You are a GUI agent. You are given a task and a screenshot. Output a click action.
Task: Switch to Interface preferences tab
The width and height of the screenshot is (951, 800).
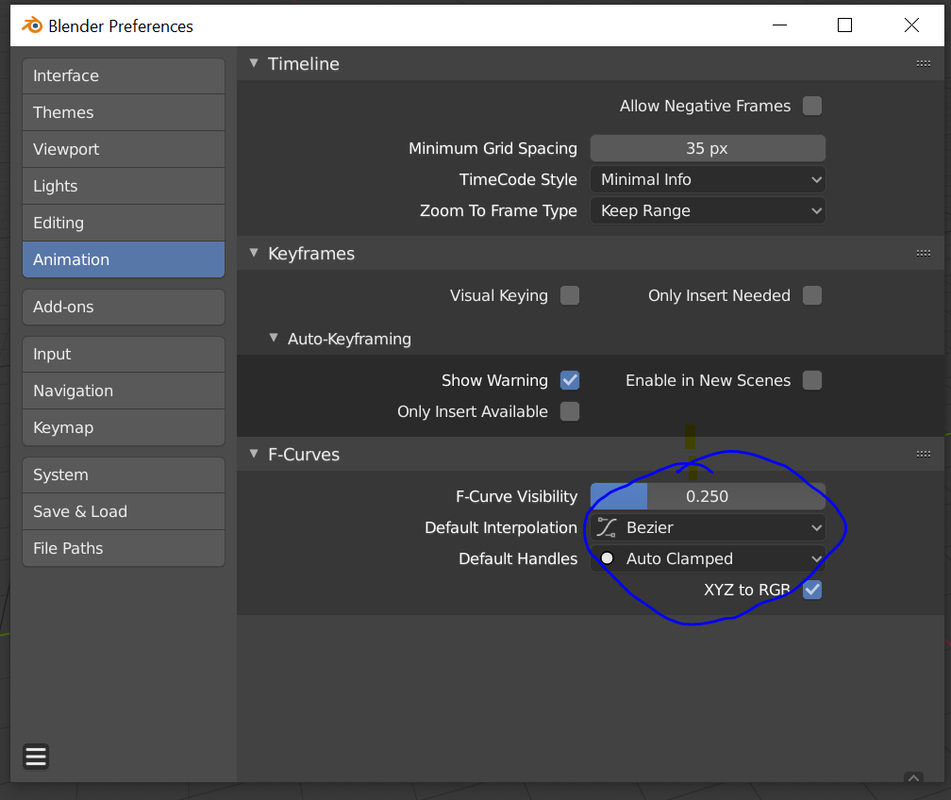pos(124,76)
